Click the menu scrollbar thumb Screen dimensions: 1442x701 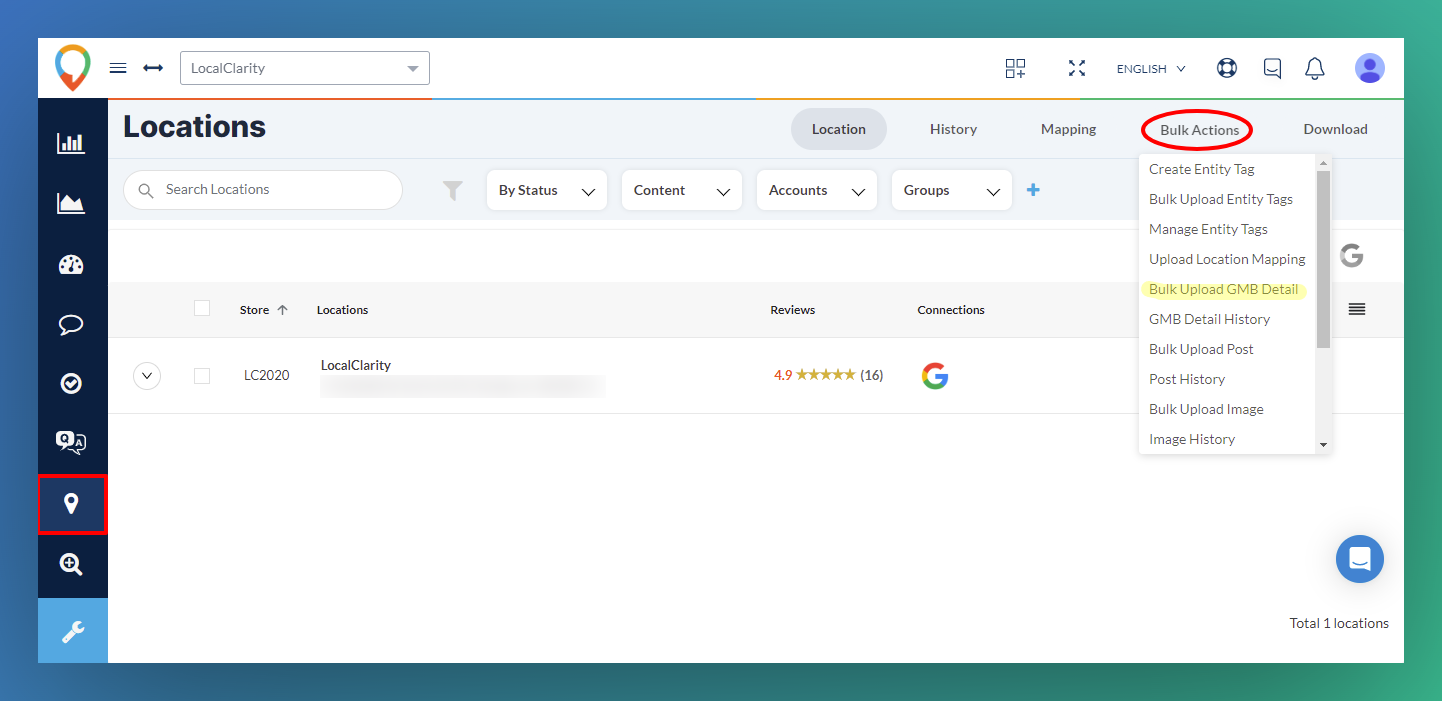[1323, 260]
